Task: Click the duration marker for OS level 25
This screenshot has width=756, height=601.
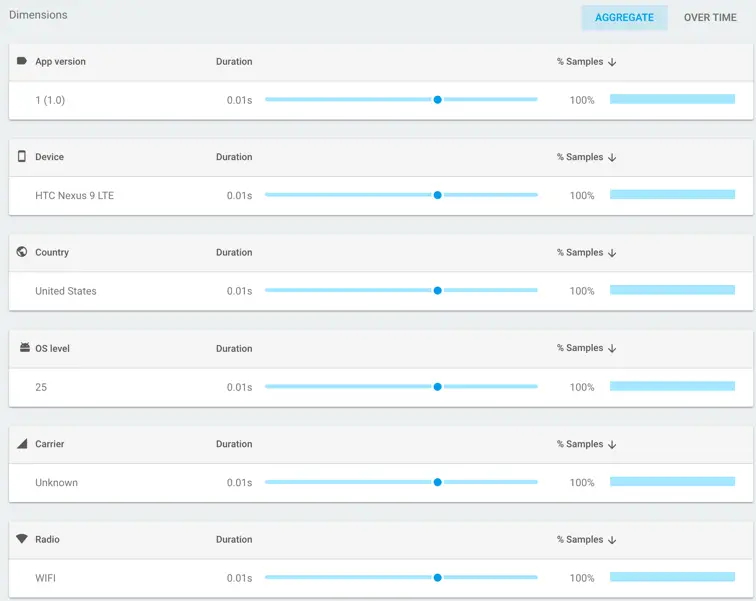Action: [437, 387]
